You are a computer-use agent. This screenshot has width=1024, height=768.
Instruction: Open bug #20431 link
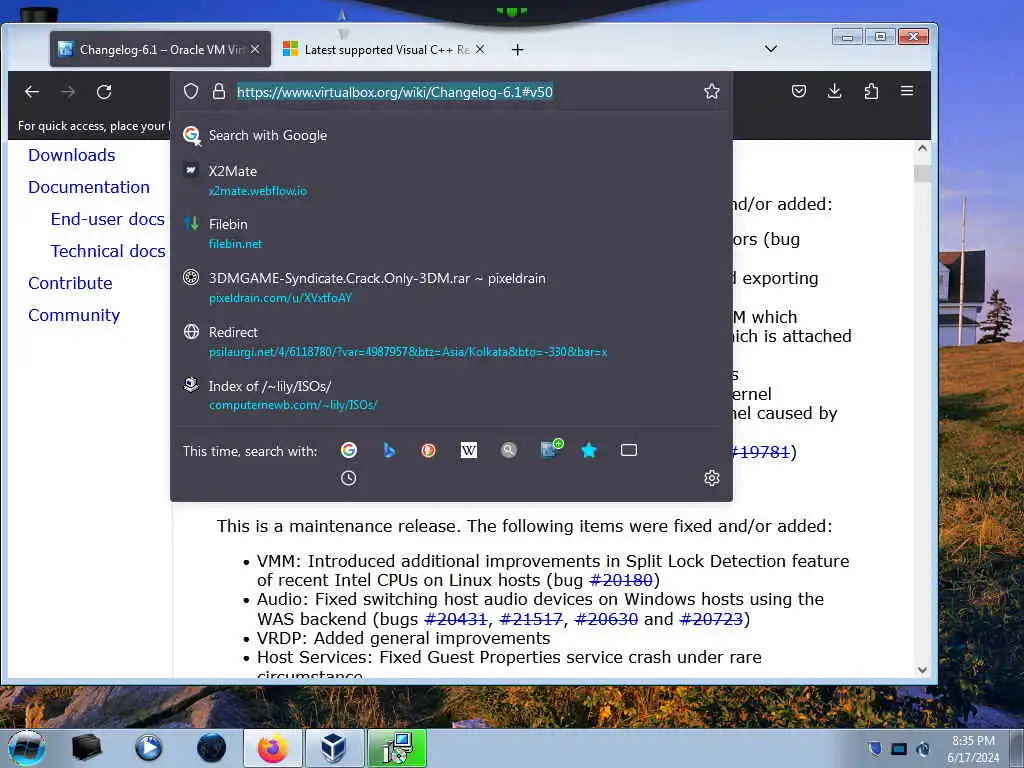point(456,618)
